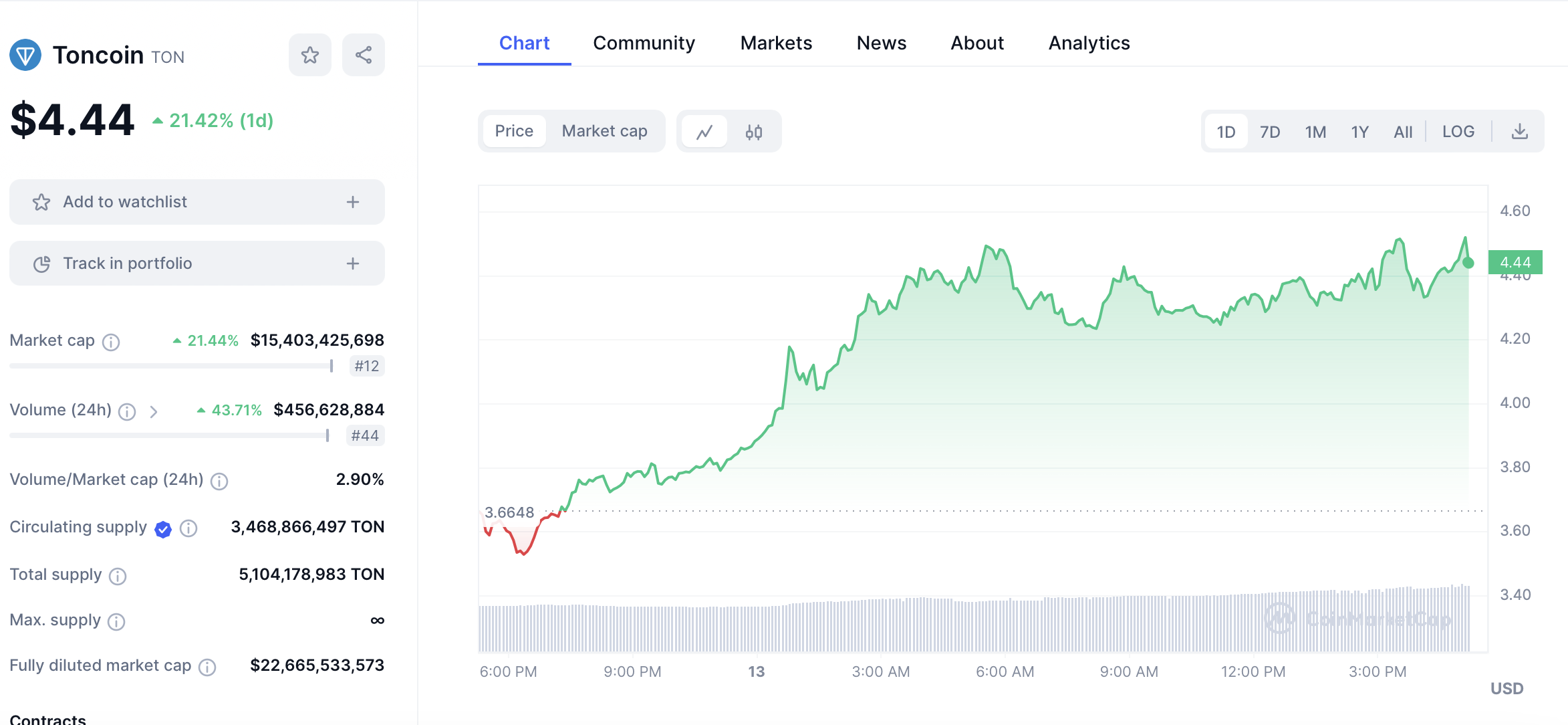Click Fully diluted market cap info icon
Viewport: 1568px width, 725px height.
207,667
